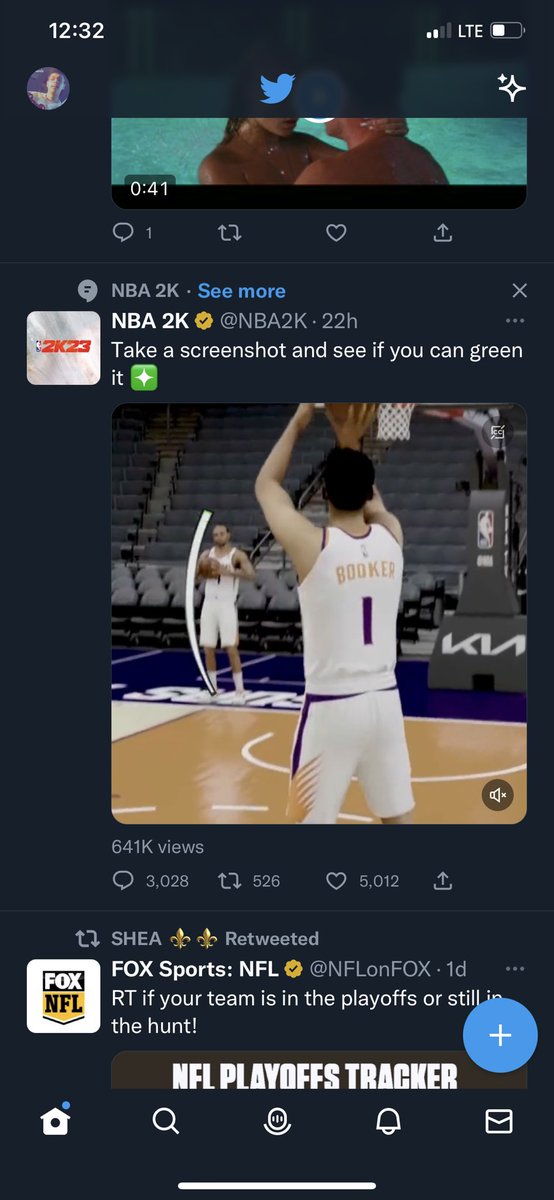Unmute the NBA 2K video

[497, 795]
